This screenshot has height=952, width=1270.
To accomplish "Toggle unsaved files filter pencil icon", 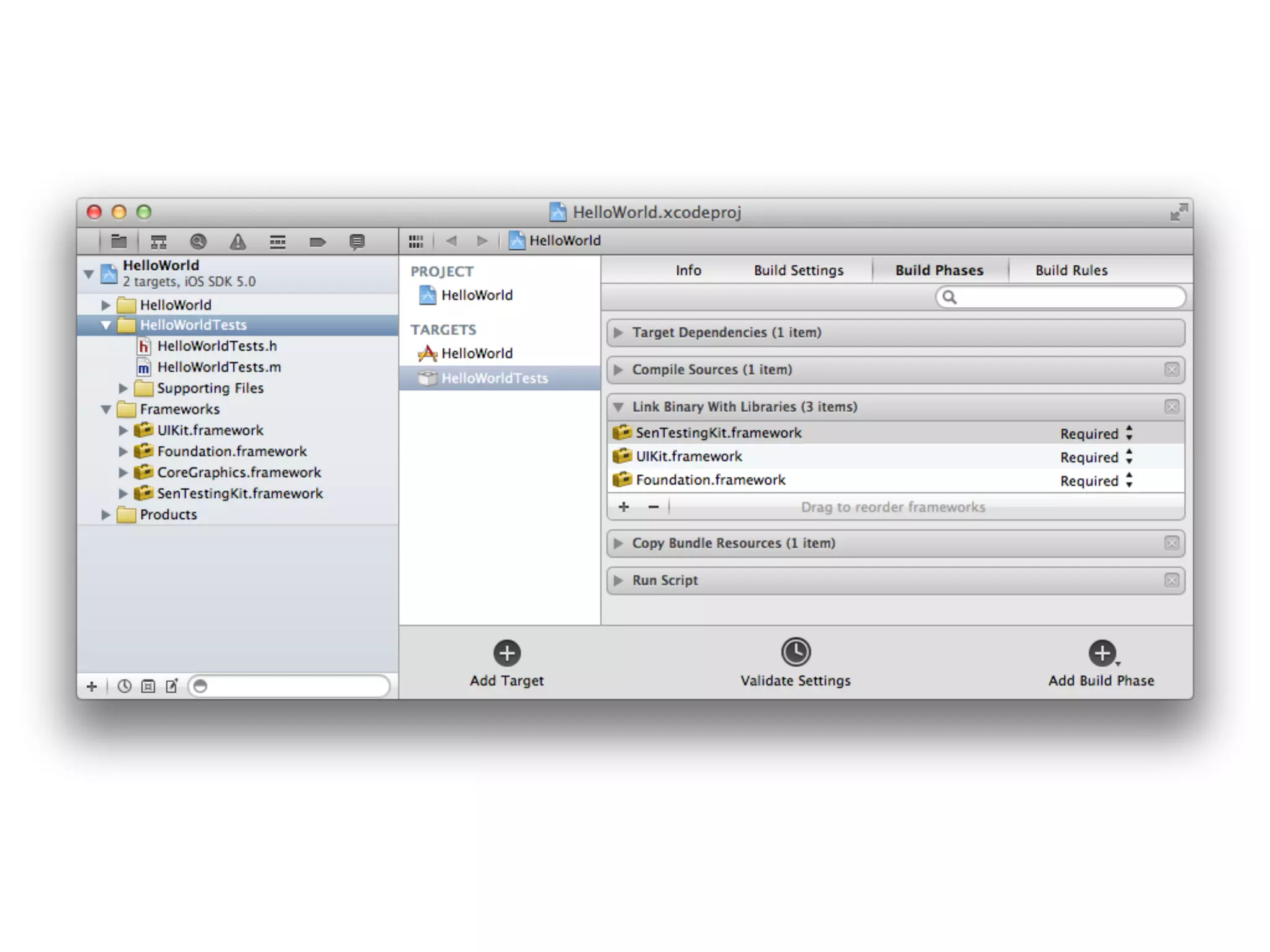I will pos(172,686).
